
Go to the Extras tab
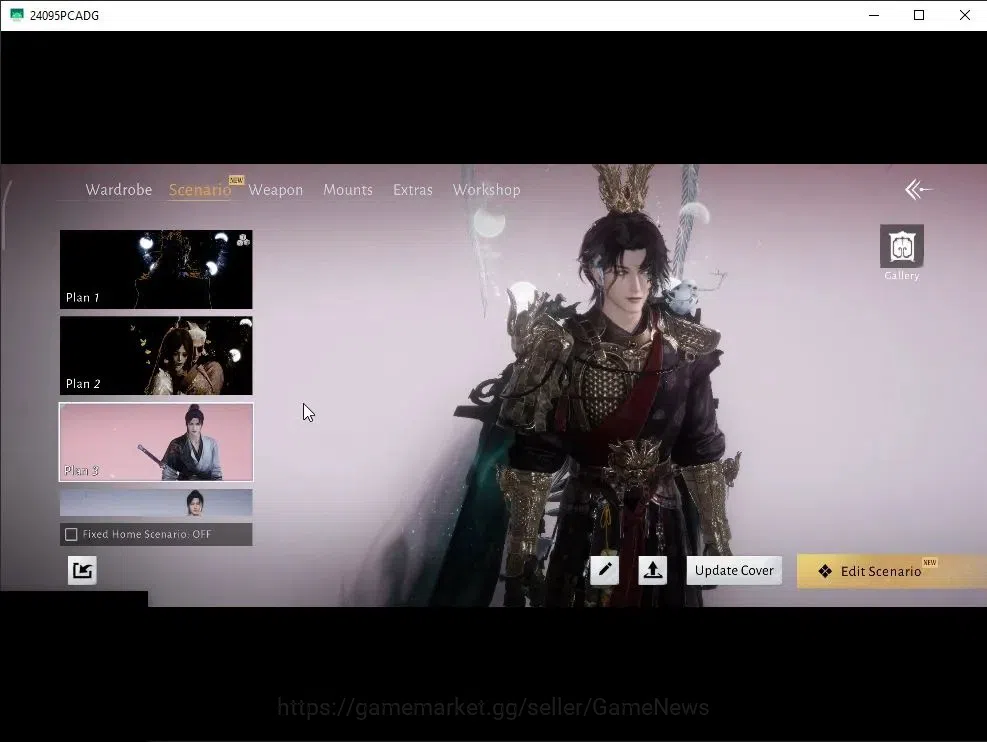pos(413,189)
